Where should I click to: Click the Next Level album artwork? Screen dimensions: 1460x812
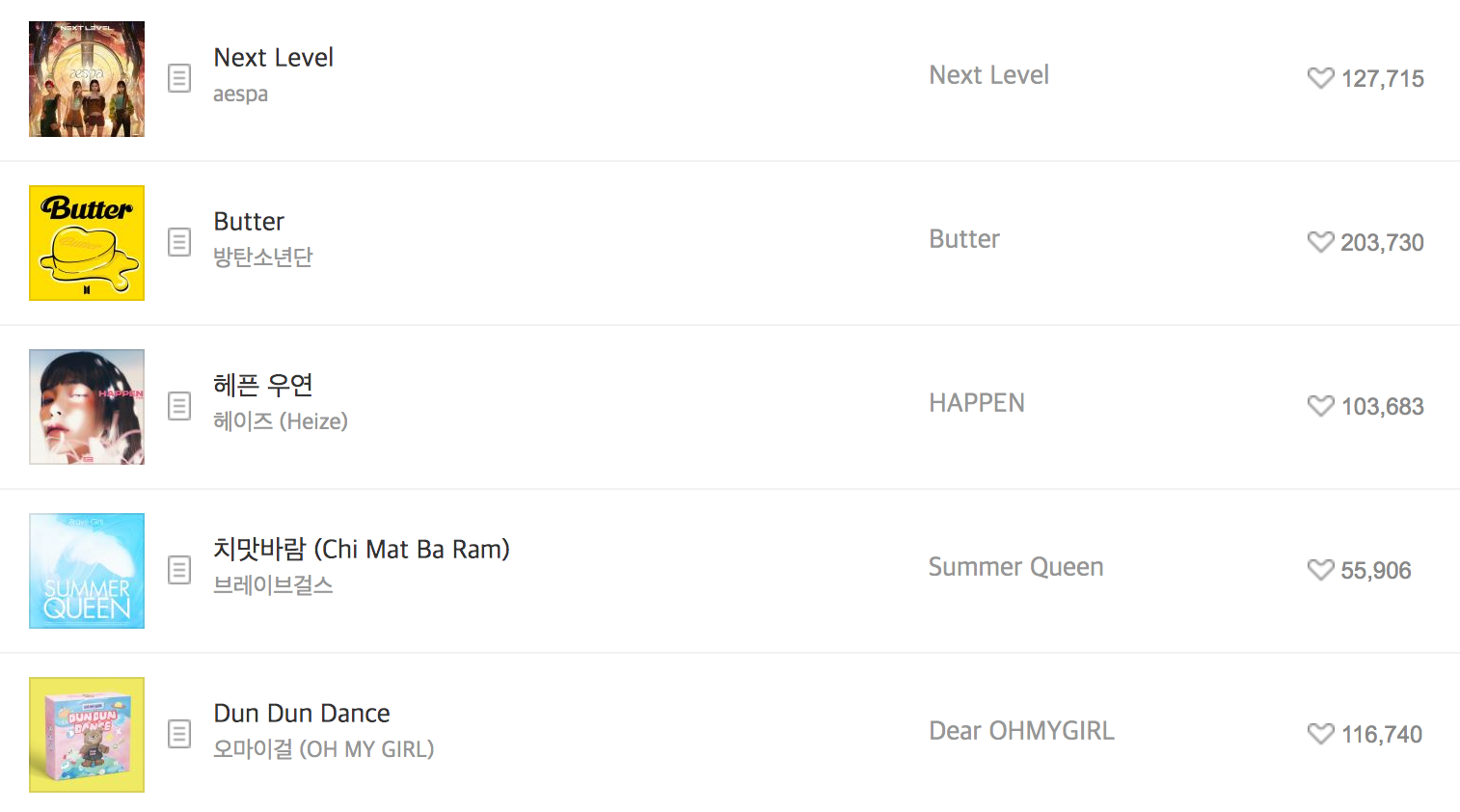coord(86,78)
